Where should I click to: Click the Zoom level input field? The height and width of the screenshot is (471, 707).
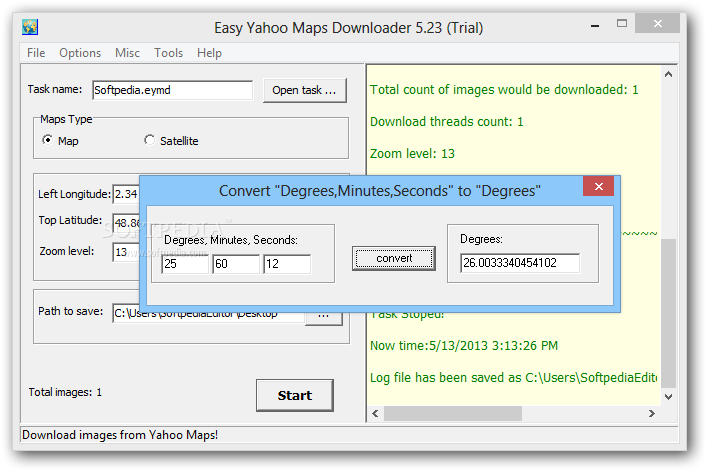coord(126,252)
